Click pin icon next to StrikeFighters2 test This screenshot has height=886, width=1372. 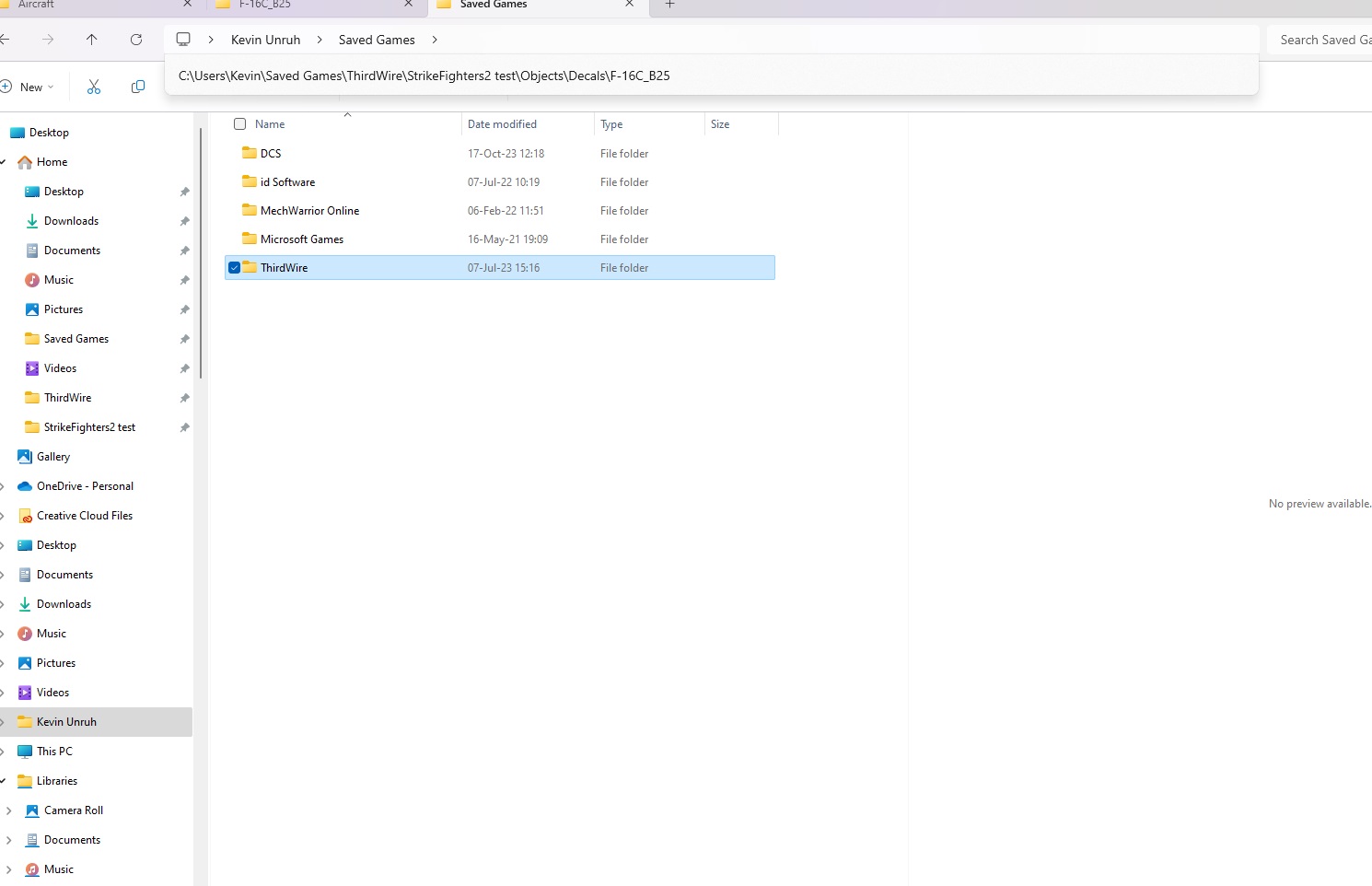coord(184,427)
